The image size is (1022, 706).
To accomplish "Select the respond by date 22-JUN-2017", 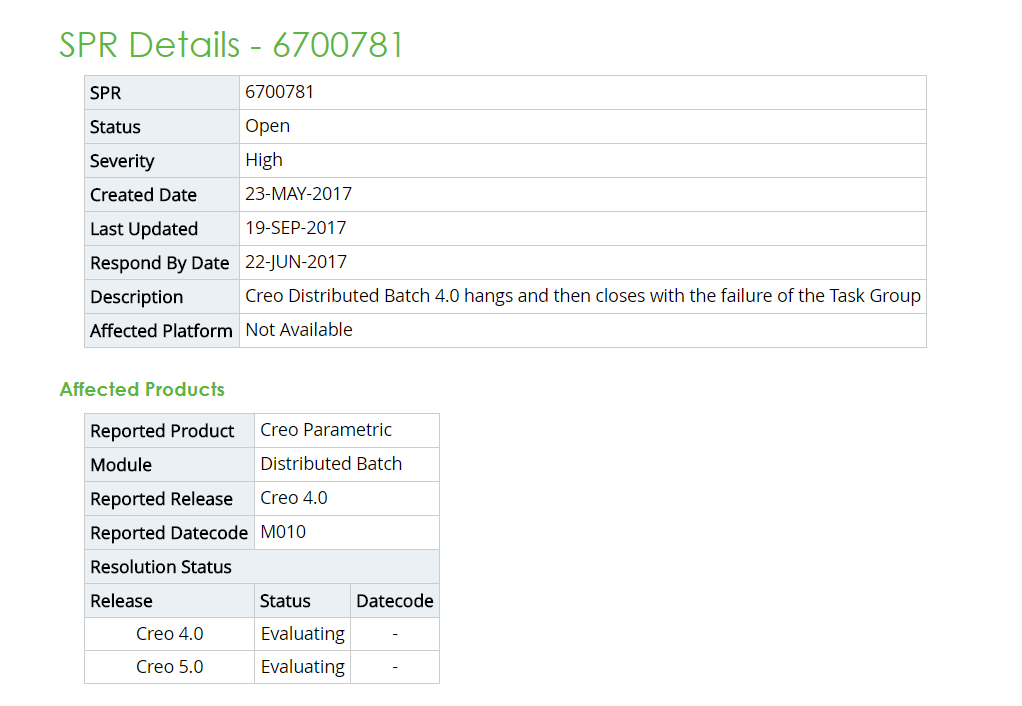I will [x=296, y=262].
